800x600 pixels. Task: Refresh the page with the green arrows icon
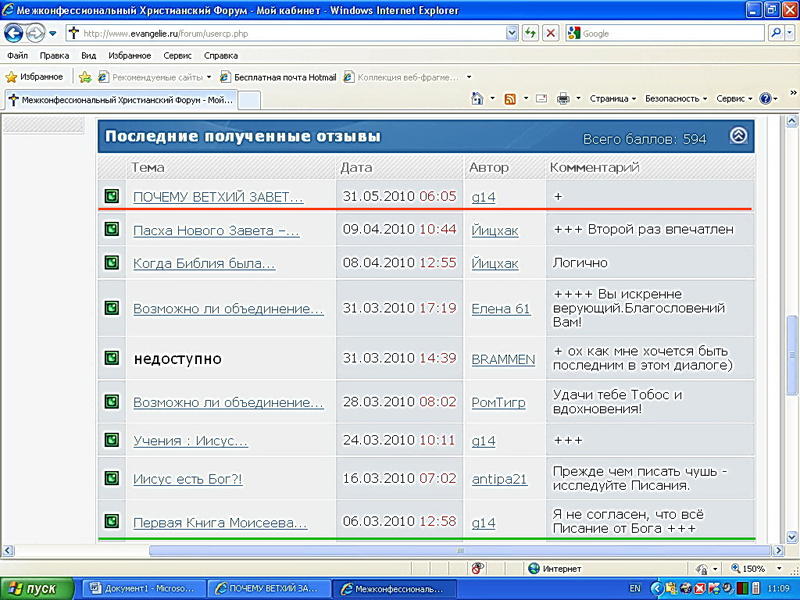click(531, 33)
